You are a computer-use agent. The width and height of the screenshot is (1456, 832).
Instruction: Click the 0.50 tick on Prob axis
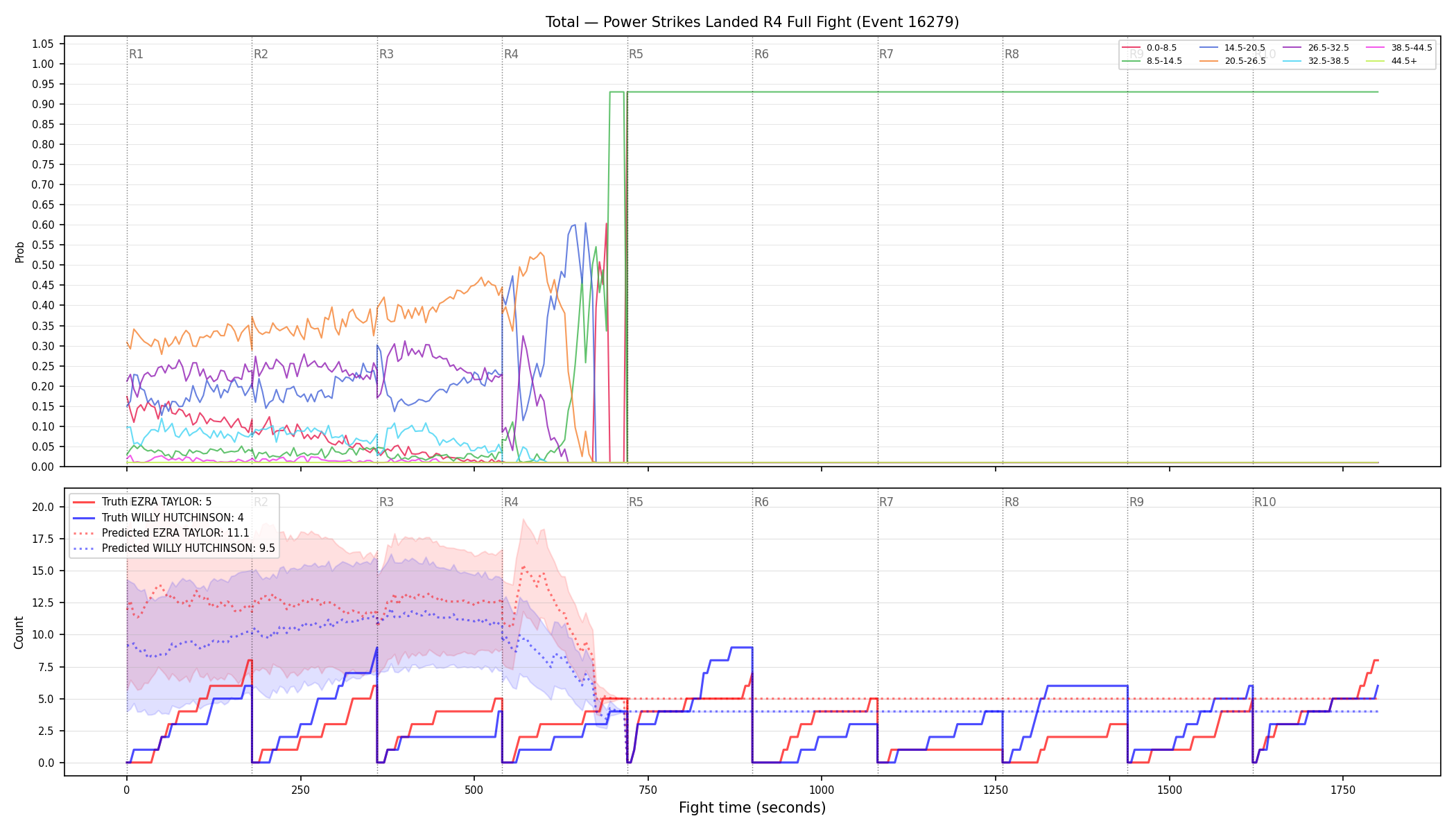click(x=43, y=265)
